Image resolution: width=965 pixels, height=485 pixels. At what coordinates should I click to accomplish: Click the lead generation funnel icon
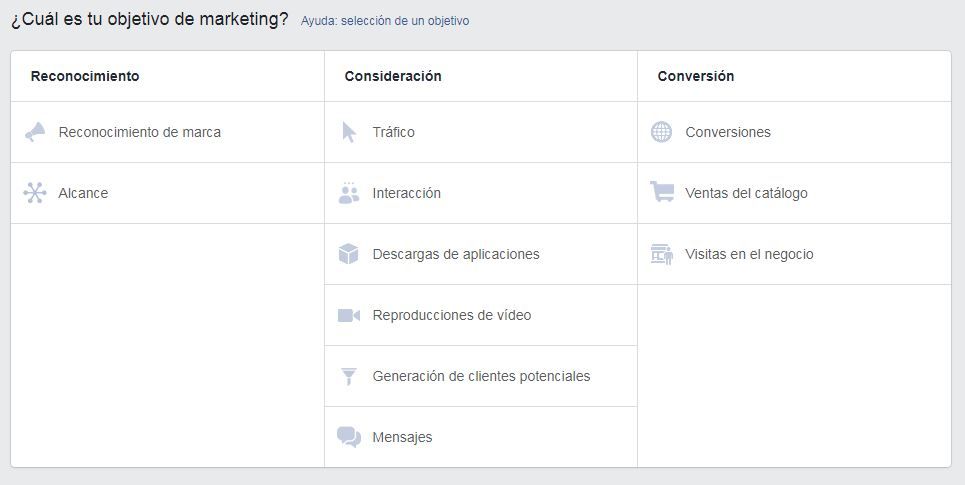pyautogui.click(x=349, y=376)
